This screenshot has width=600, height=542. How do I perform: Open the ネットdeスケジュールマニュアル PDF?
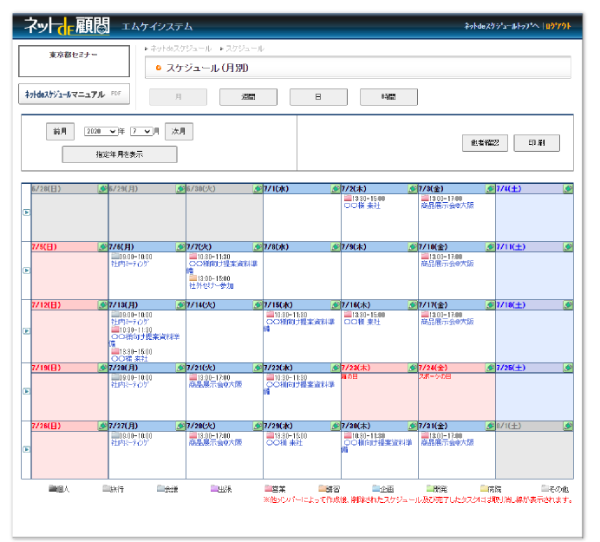(74, 94)
